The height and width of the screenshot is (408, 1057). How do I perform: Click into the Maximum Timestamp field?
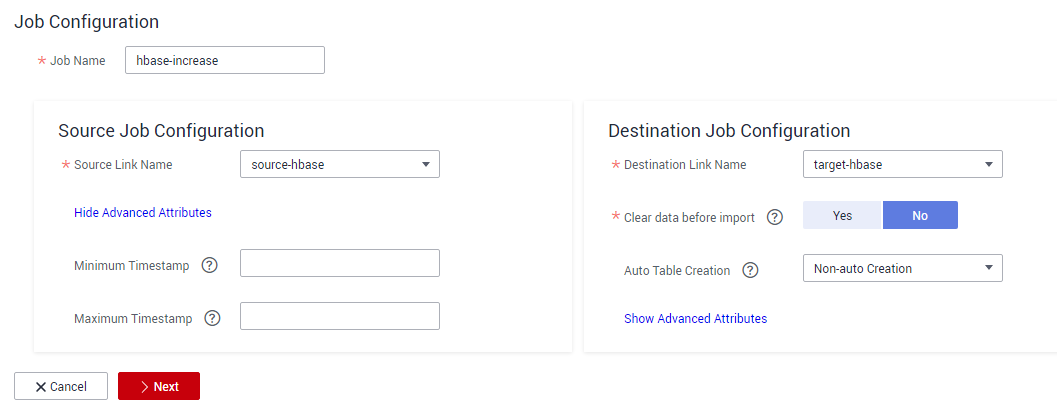click(x=340, y=316)
